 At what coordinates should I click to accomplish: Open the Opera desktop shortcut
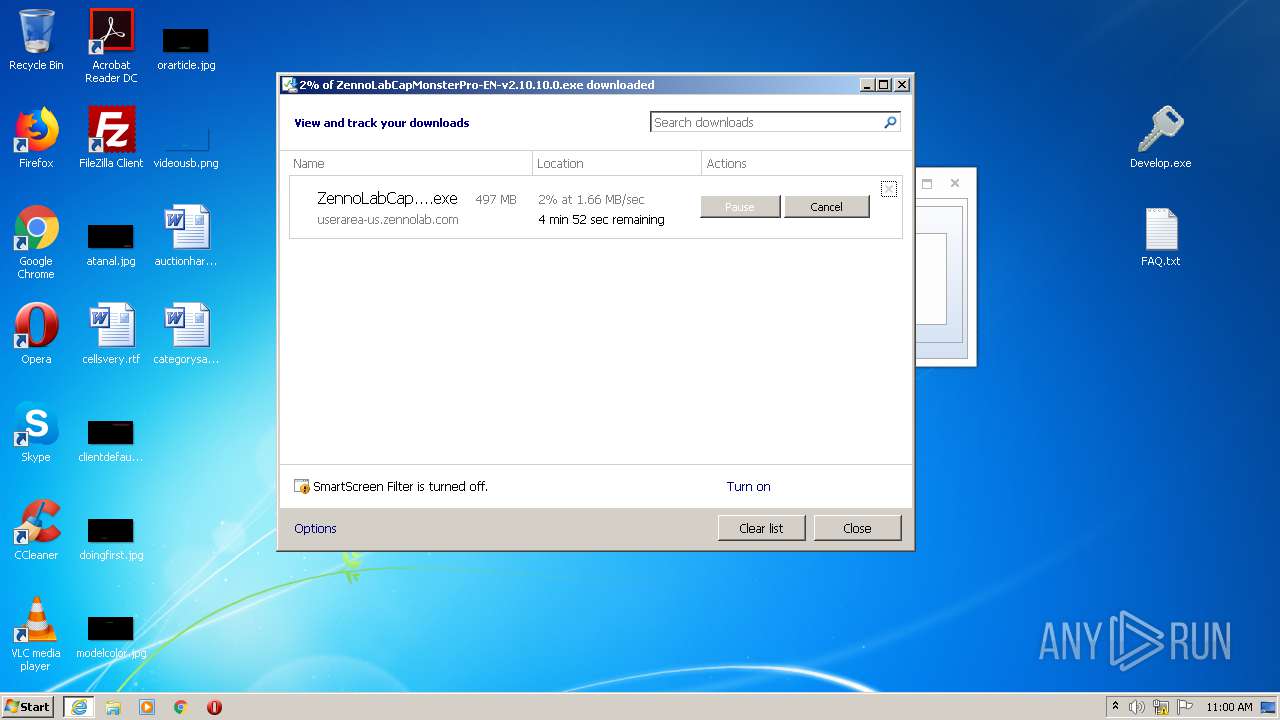[36, 334]
